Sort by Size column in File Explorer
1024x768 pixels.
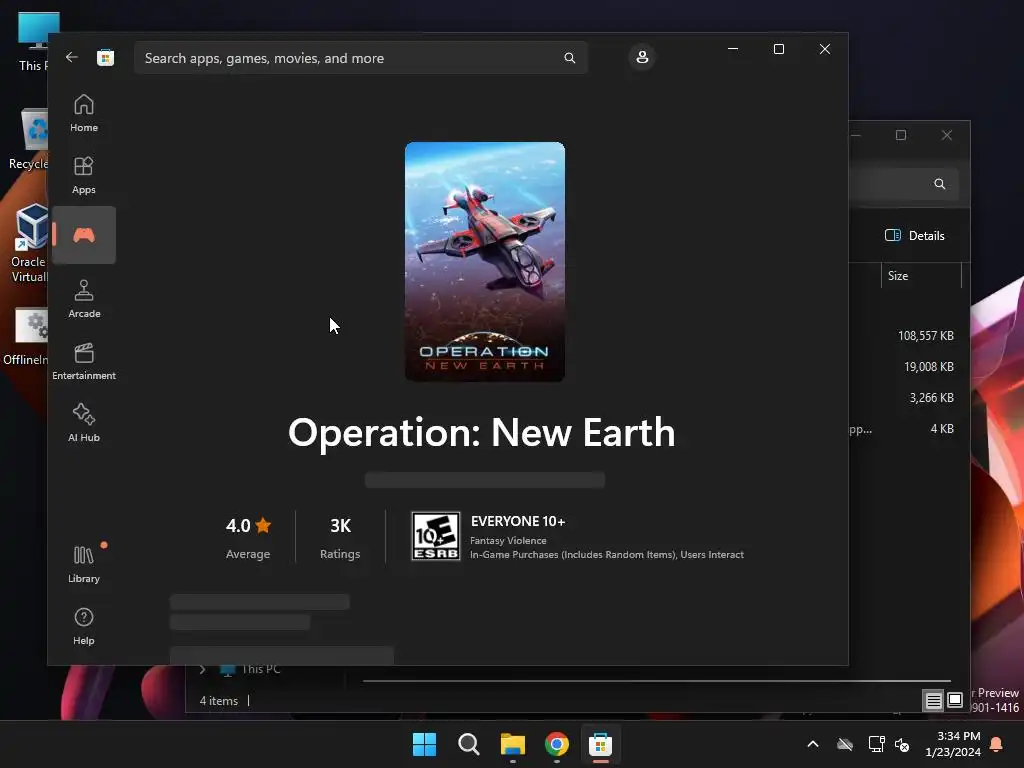pos(921,276)
